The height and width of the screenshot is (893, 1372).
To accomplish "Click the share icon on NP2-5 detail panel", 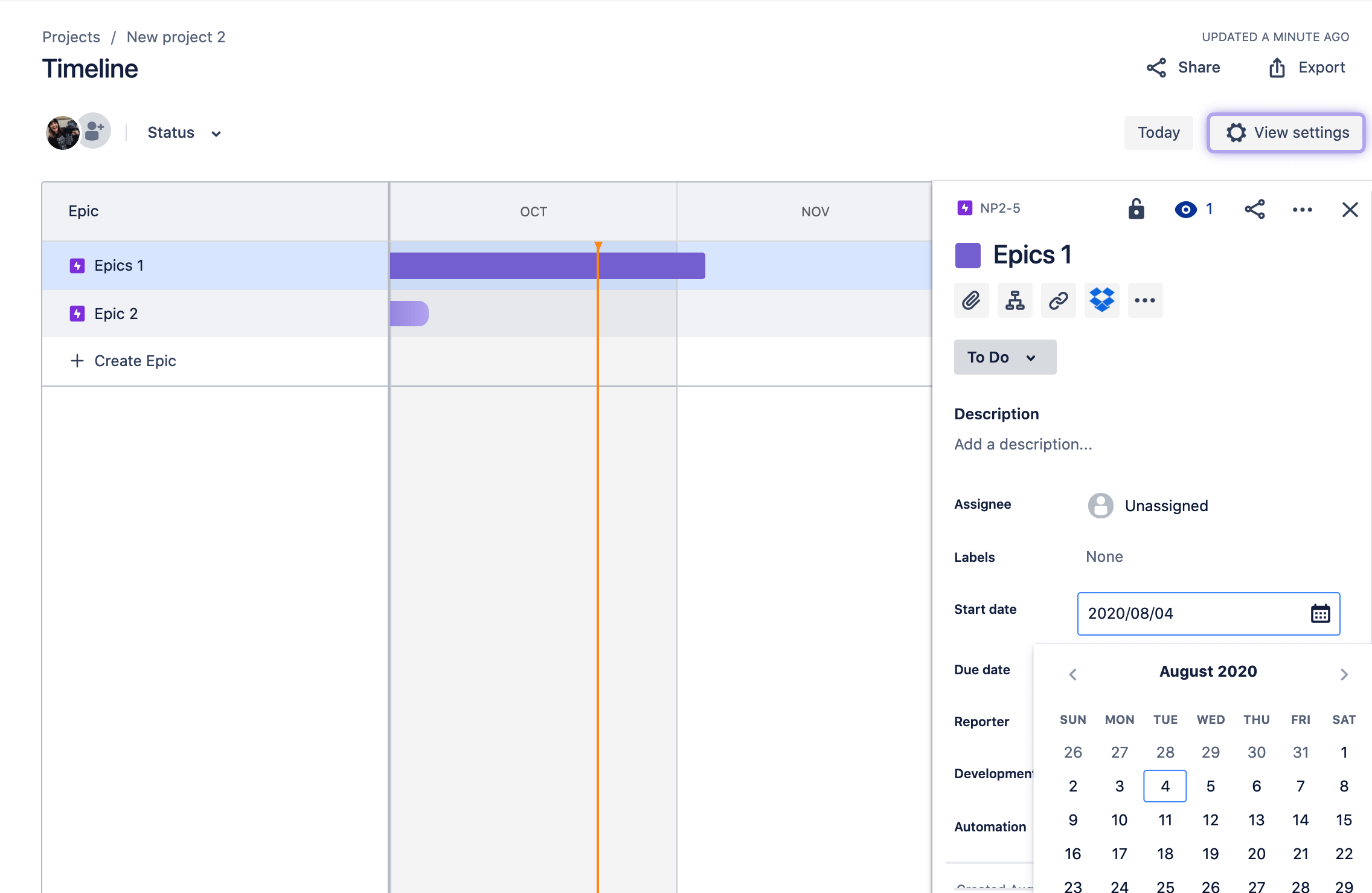I will tap(1255, 209).
